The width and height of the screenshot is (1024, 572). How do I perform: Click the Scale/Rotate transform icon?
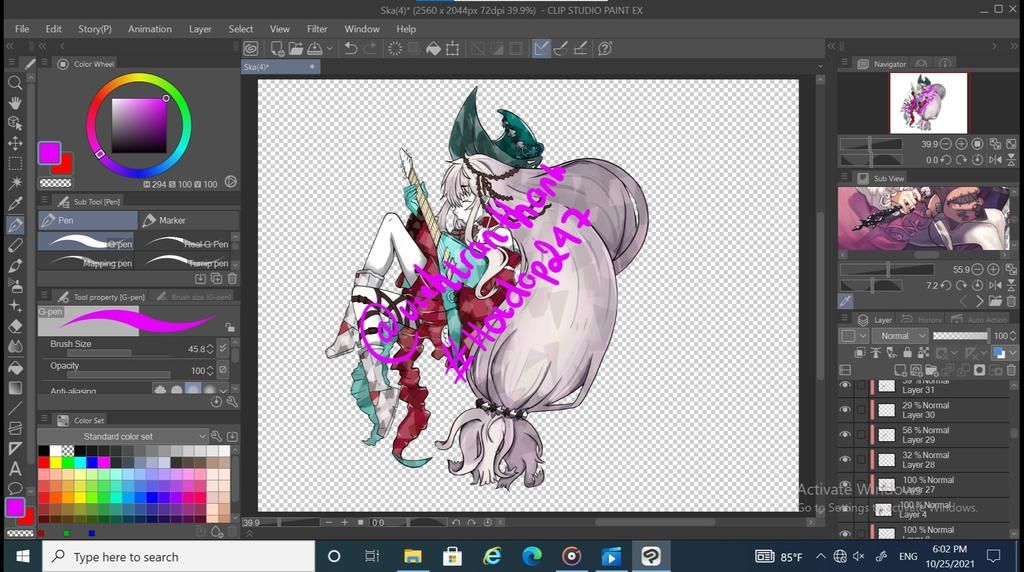coord(452,48)
